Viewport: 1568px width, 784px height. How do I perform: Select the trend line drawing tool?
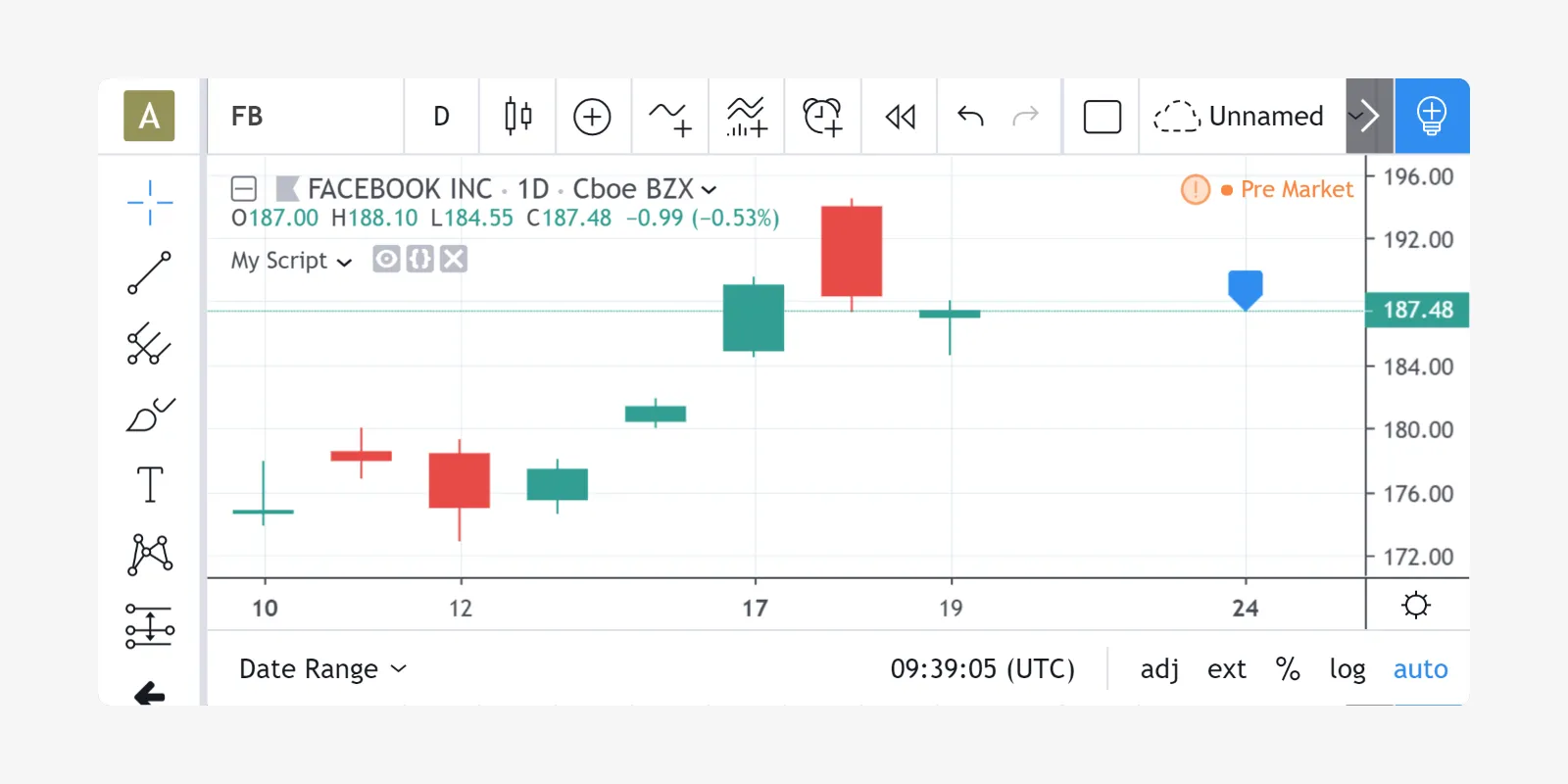(x=149, y=273)
